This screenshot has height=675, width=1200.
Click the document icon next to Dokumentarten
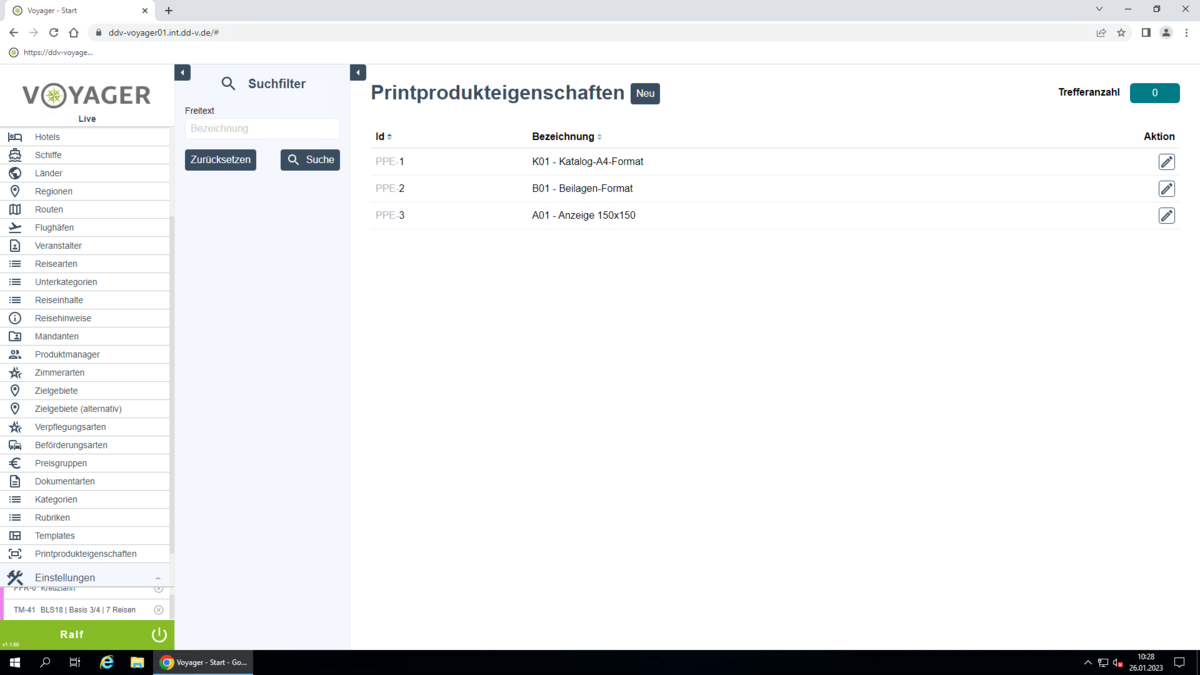(x=15, y=481)
